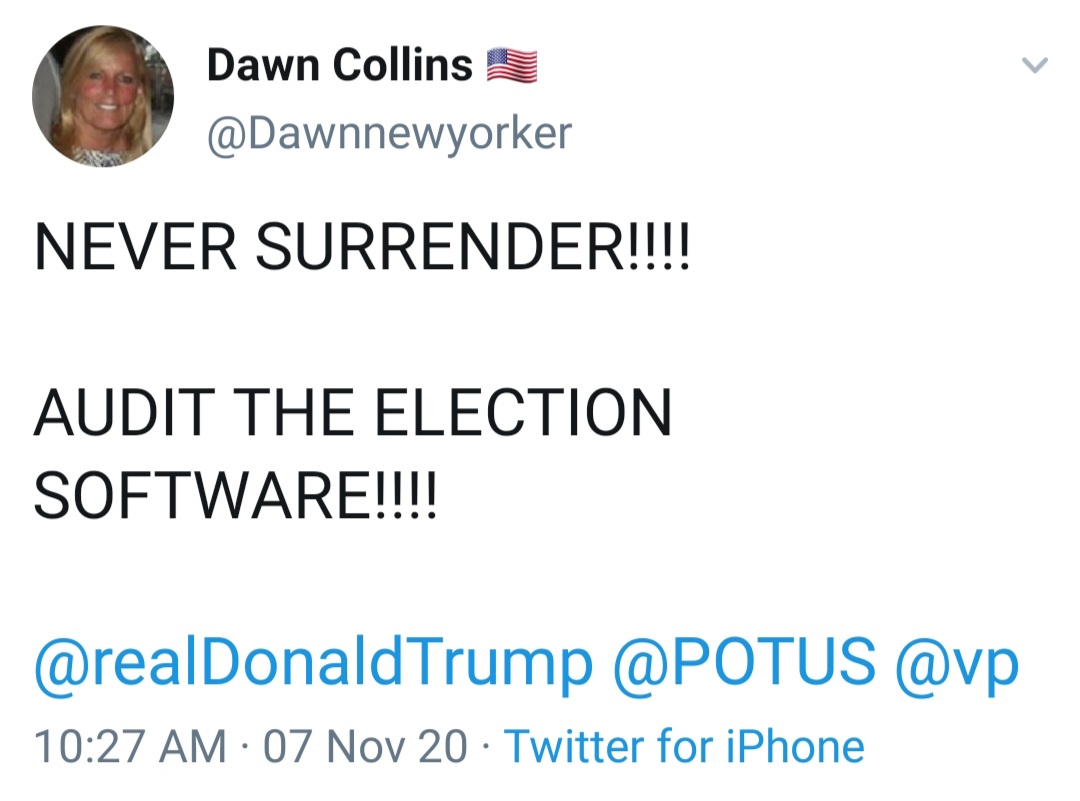Click the word NEVER in the tweet
Image resolution: width=1080 pixels, height=801 pixels.
pos(136,247)
